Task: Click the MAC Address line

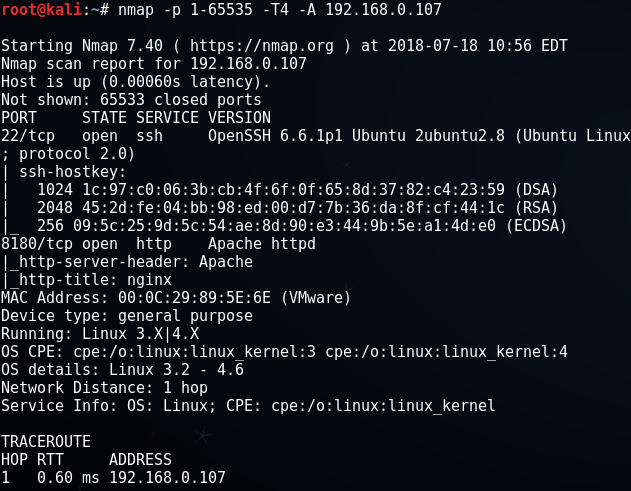Action: point(175,297)
